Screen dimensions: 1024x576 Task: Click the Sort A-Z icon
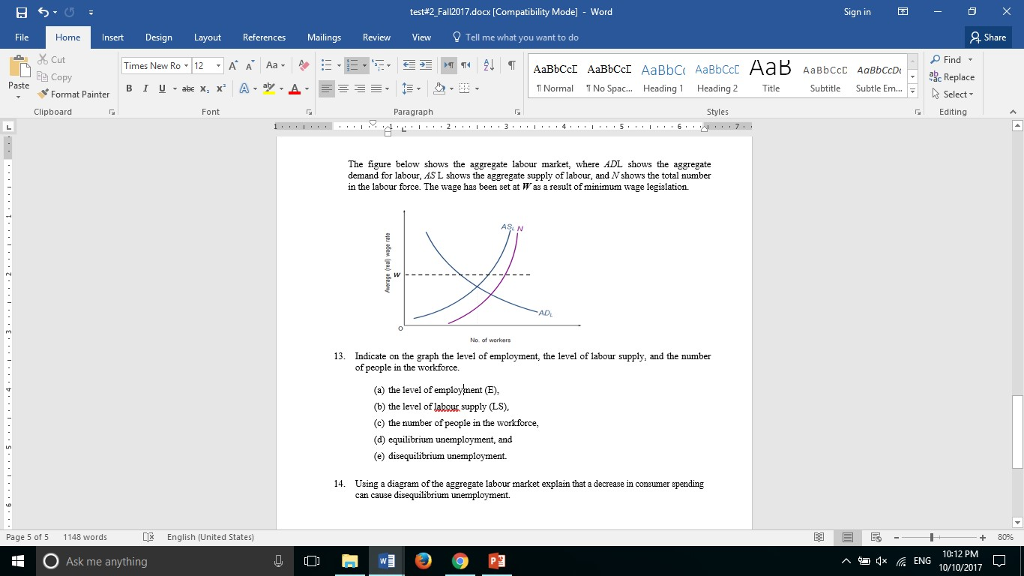point(491,66)
